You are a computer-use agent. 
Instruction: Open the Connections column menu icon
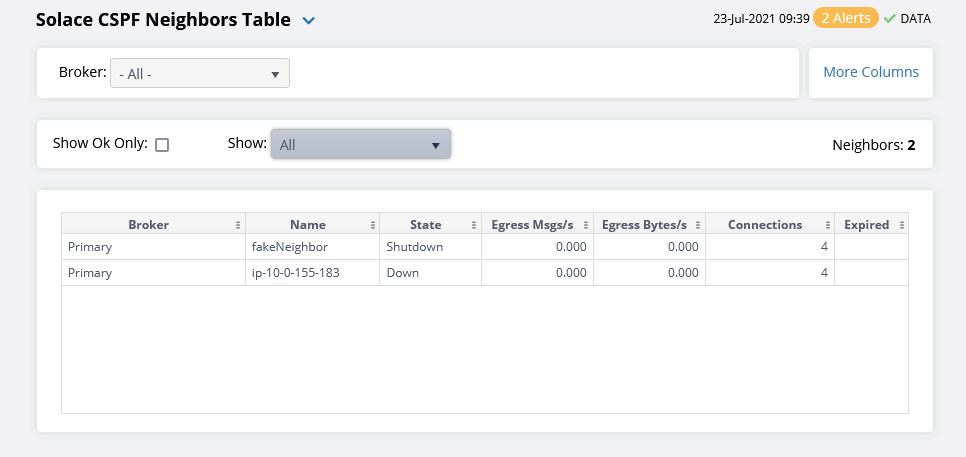pos(827,225)
